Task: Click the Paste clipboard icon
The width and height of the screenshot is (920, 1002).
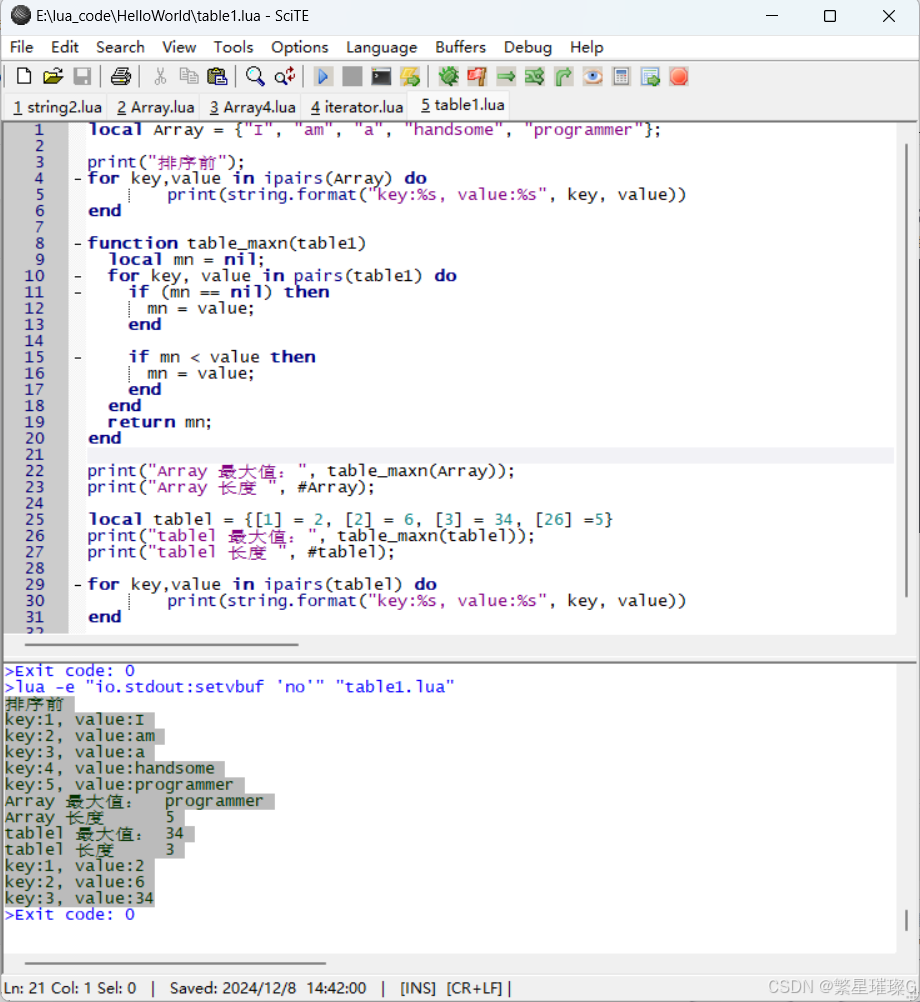Action: click(x=217, y=77)
